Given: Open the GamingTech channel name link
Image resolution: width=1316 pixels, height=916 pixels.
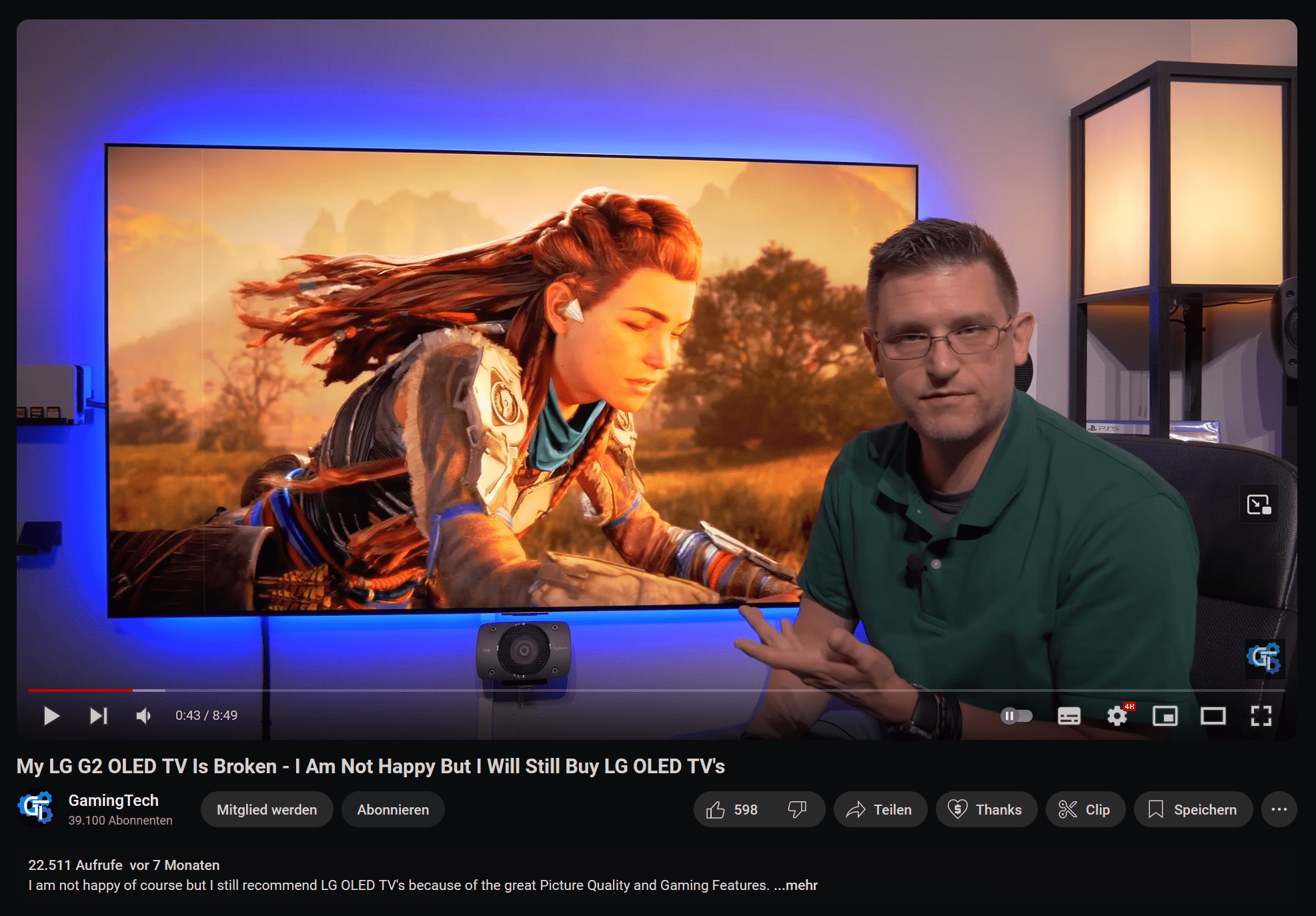Looking at the screenshot, I should coord(113,800).
